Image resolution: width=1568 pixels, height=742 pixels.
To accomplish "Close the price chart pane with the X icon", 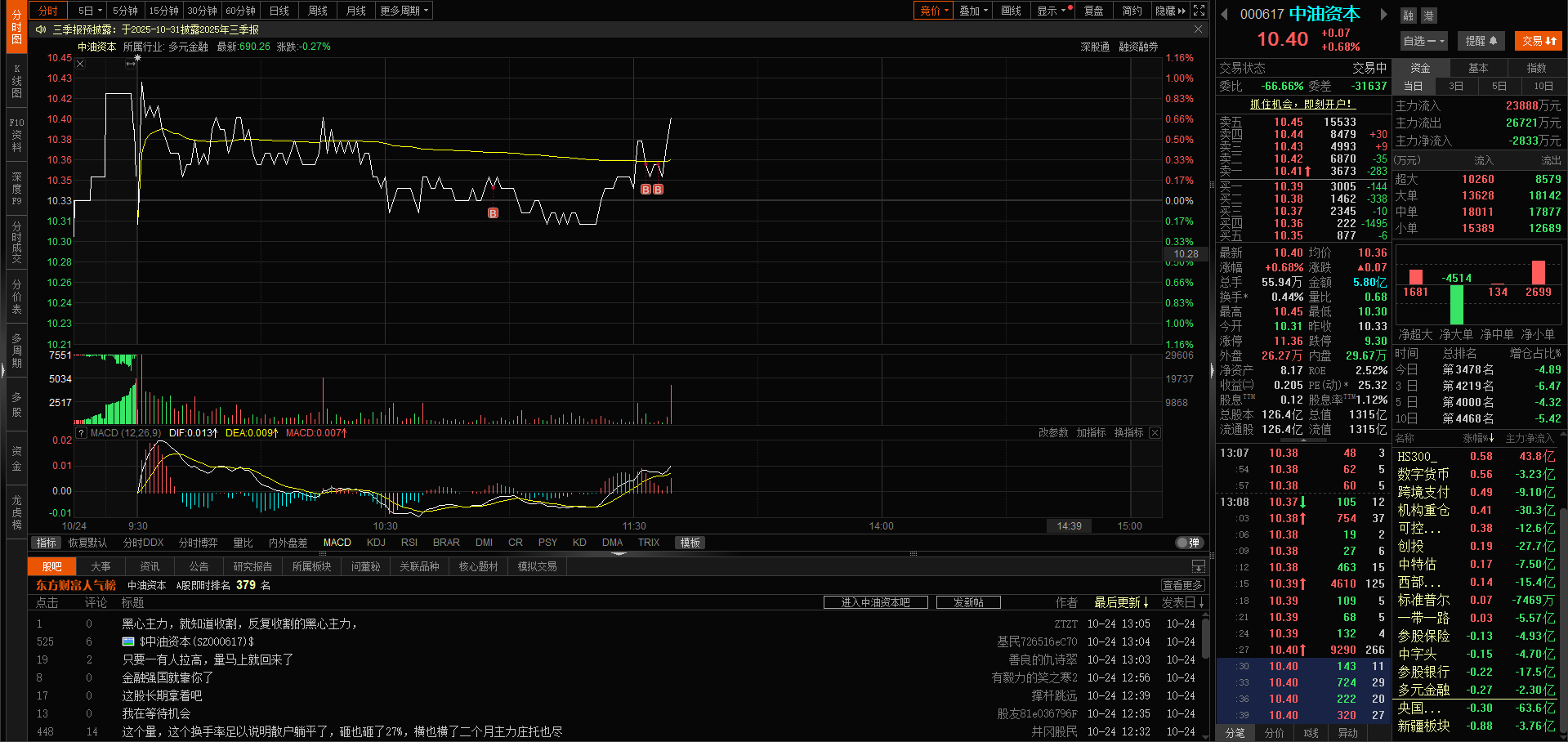I will 80,64.
